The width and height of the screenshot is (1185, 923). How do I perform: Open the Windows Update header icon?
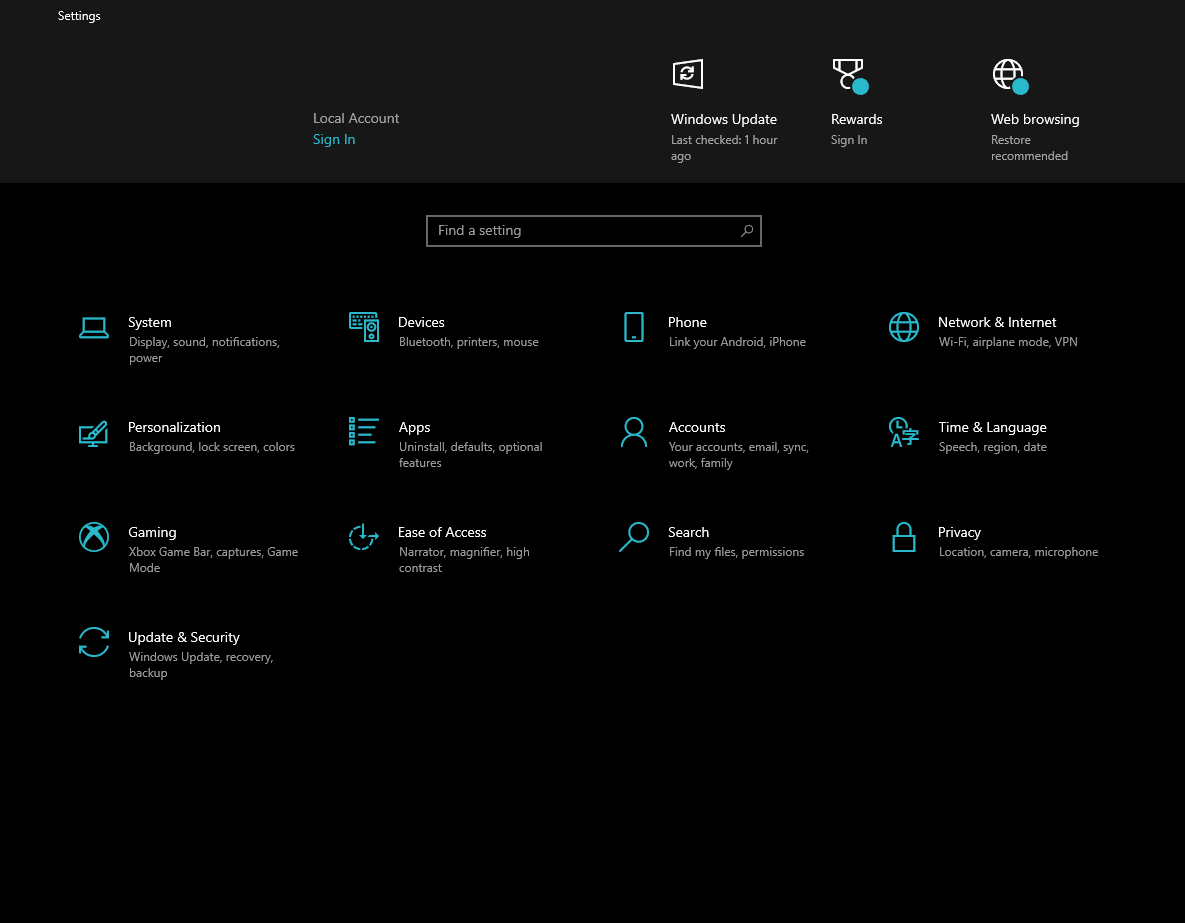(688, 74)
